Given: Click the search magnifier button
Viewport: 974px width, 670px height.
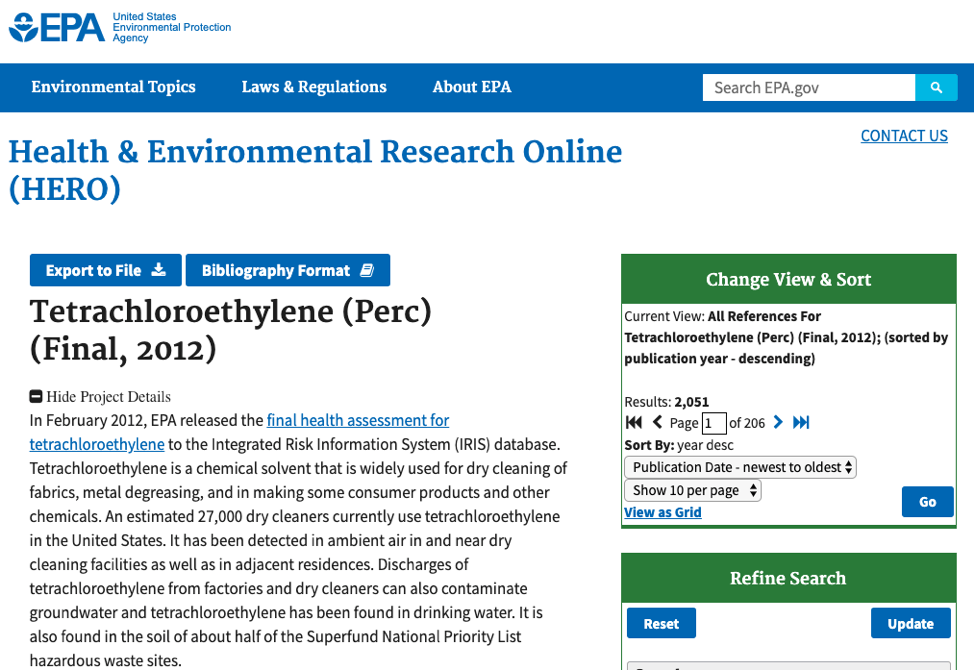Looking at the screenshot, I should pyautogui.click(x=936, y=88).
